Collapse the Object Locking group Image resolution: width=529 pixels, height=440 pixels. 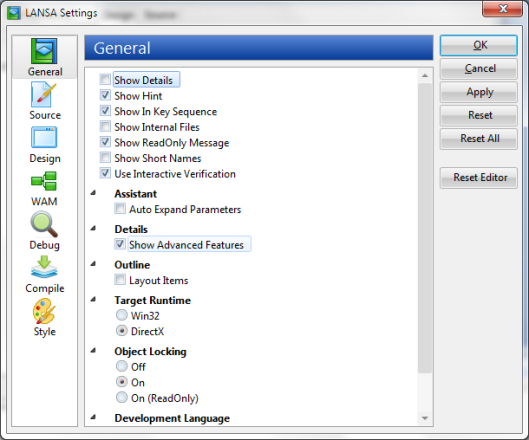(93, 351)
